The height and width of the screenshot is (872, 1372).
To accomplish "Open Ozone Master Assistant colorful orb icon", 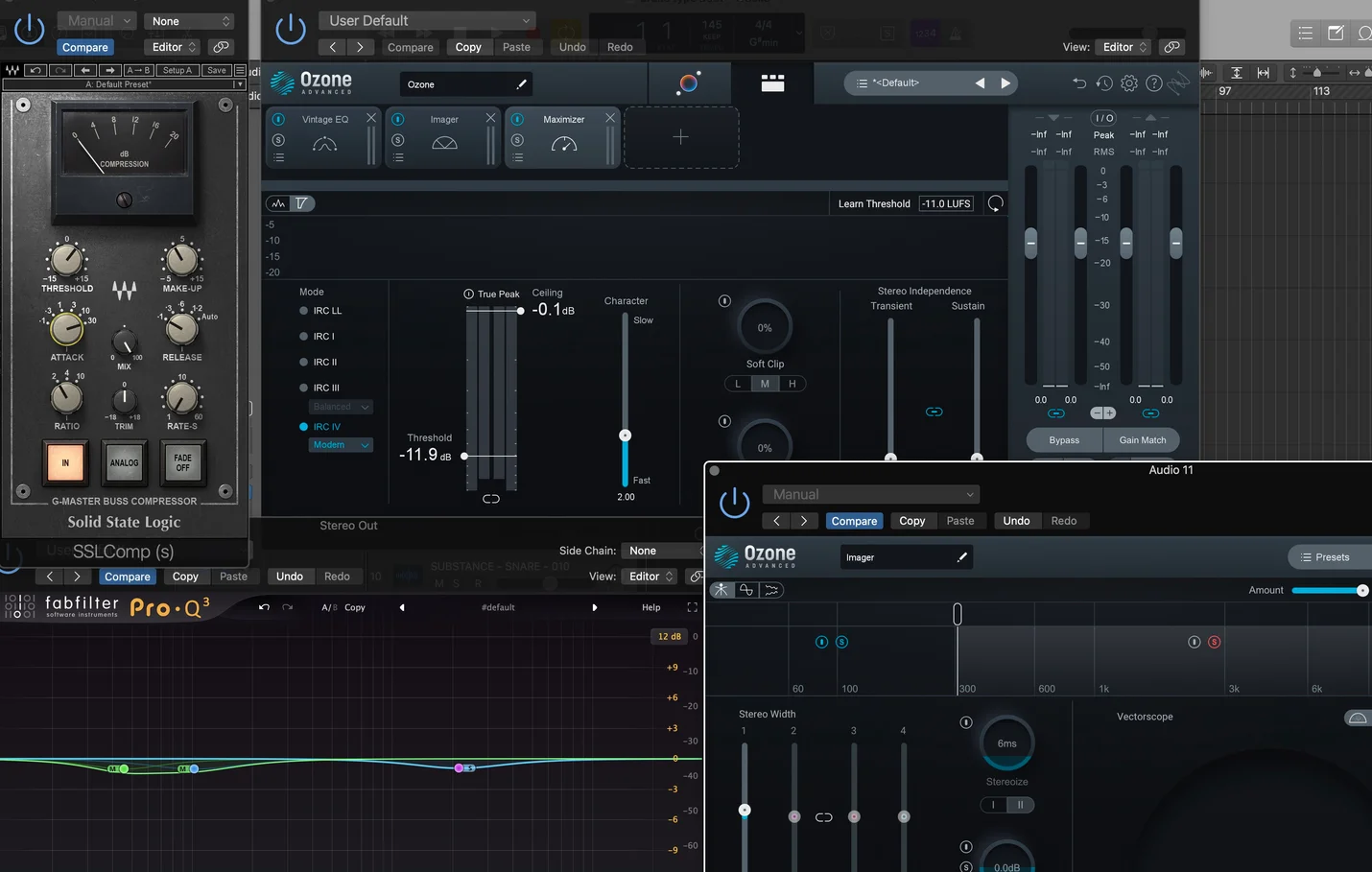I will (688, 83).
